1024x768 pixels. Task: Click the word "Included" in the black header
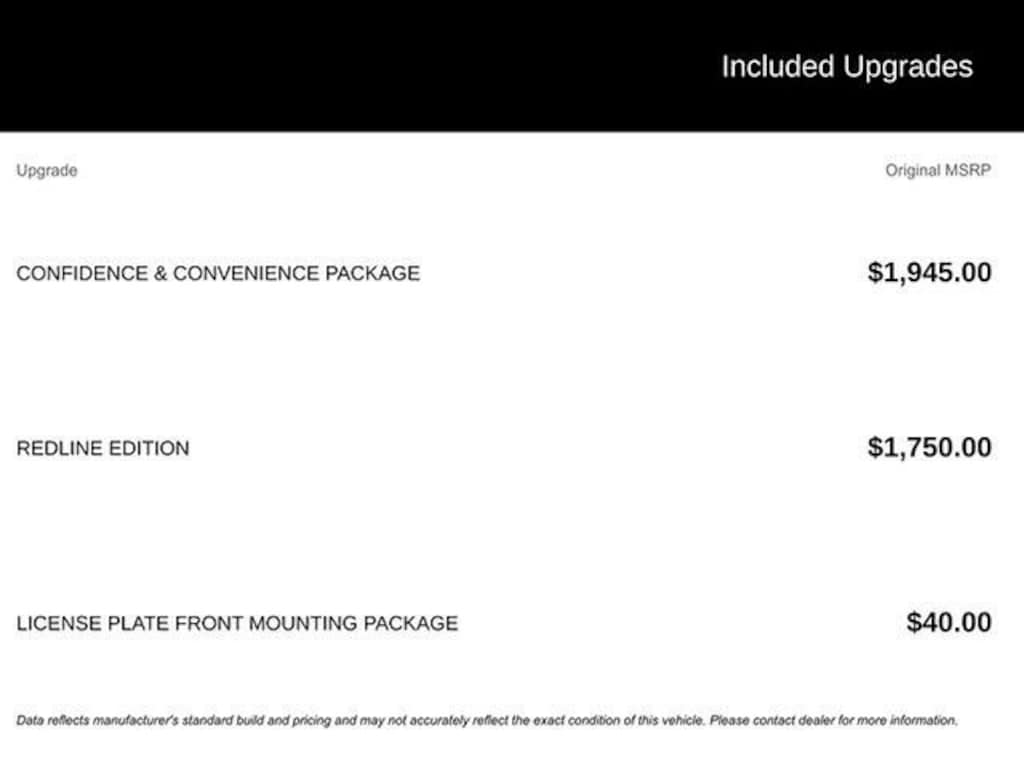pyautogui.click(x=777, y=67)
